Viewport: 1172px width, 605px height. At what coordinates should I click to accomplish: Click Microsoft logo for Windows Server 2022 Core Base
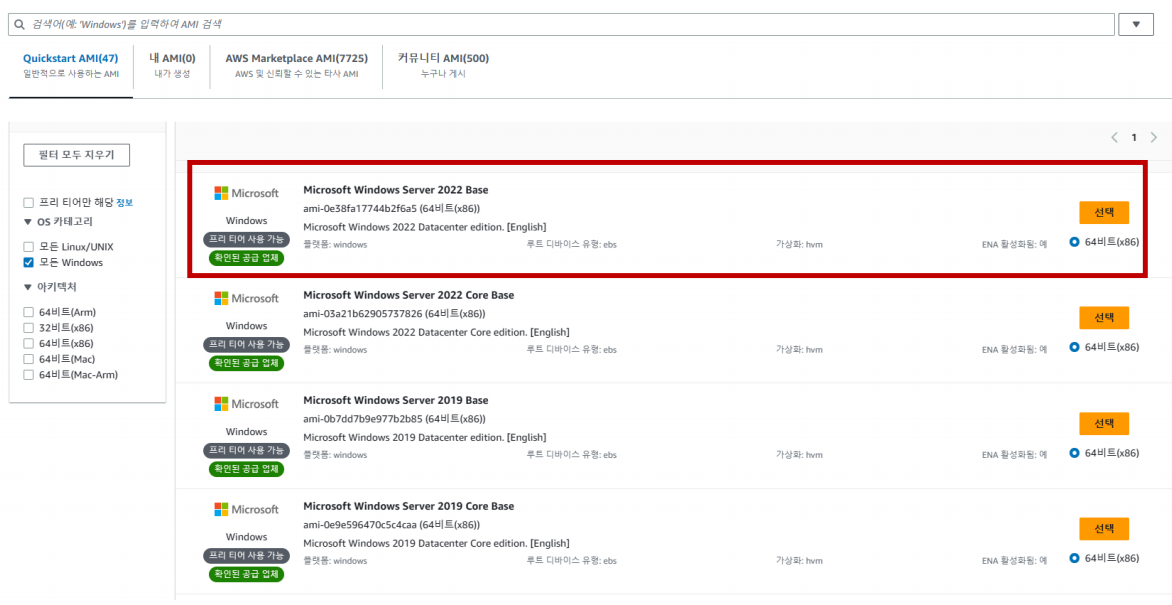tap(246, 298)
